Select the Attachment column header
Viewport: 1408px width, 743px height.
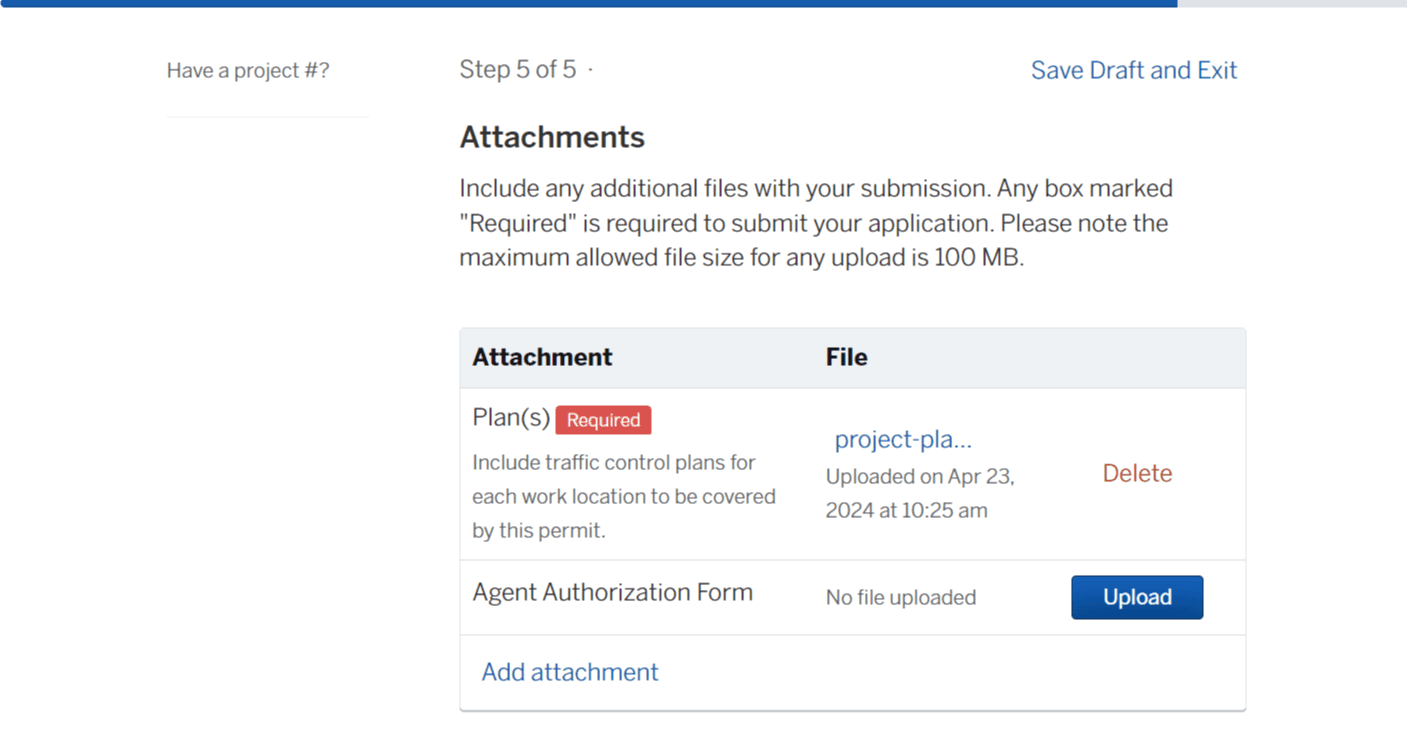(542, 357)
